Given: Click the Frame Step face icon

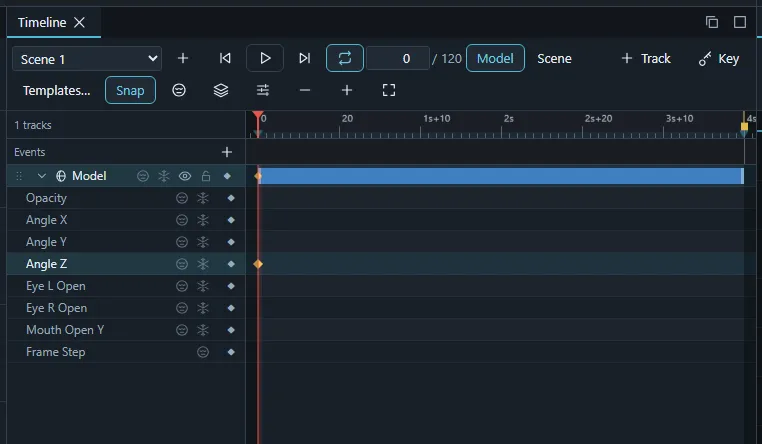Looking at the screenshot, I should (x=203, y=352).
